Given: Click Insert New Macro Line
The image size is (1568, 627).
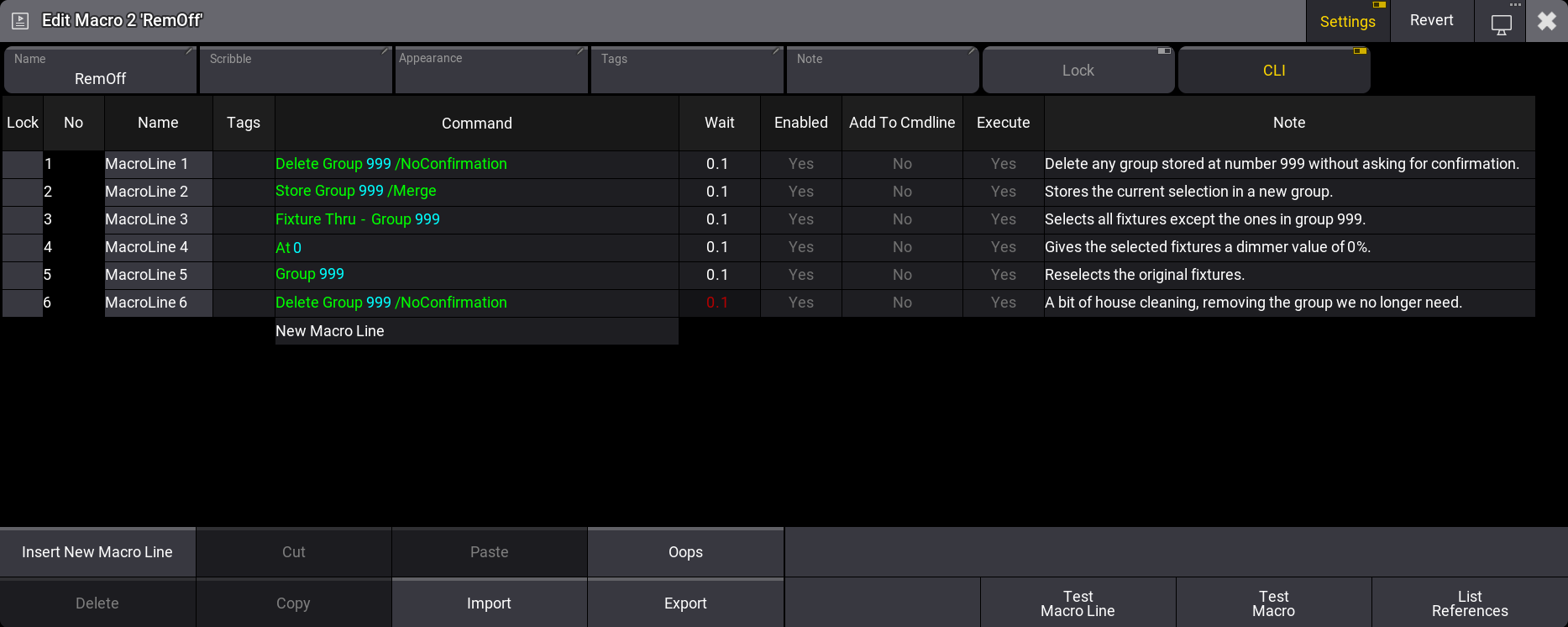Looking at the screenshot, I should click(97, 552).
